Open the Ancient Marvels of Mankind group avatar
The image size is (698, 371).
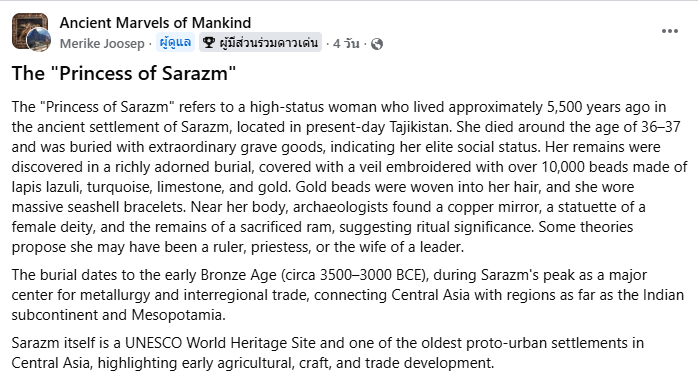click(x=30, y=30)
